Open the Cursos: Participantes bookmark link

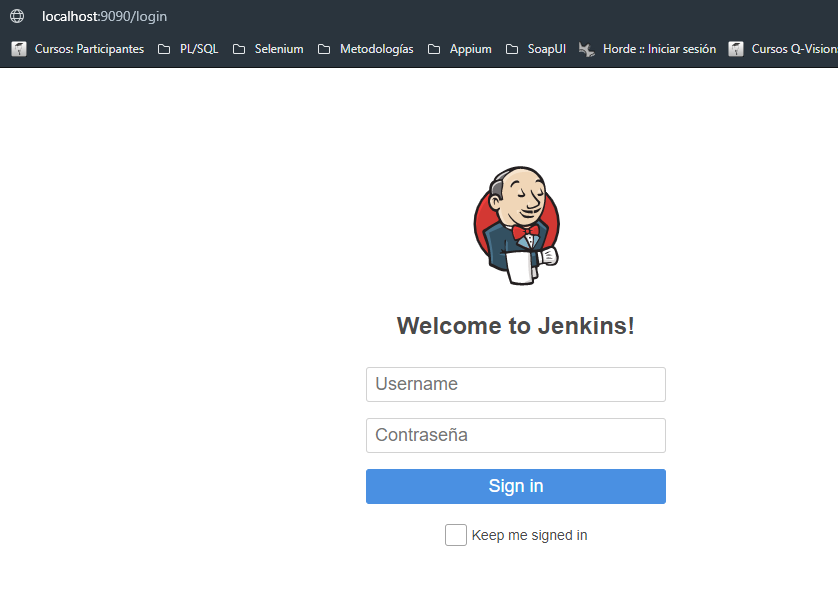pos(89,49)
